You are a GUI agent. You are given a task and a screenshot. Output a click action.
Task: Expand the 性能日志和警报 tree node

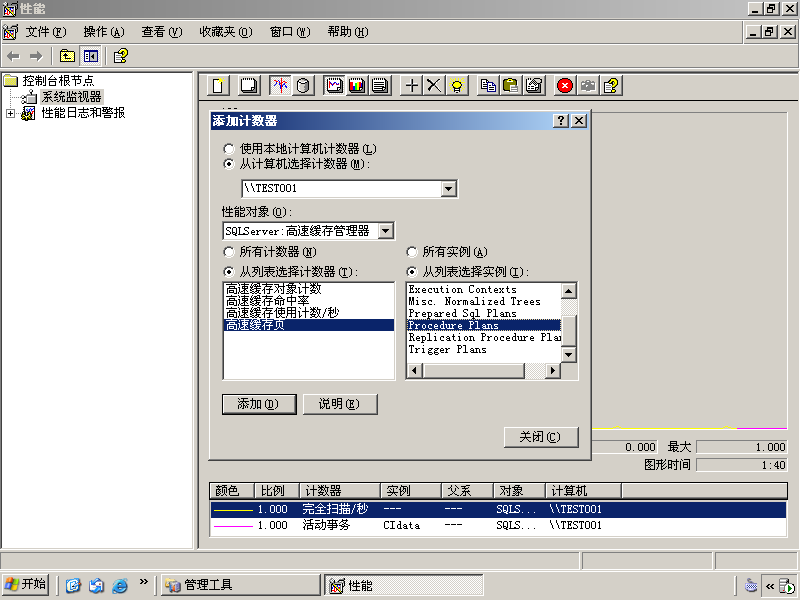[x=10, y=113]
